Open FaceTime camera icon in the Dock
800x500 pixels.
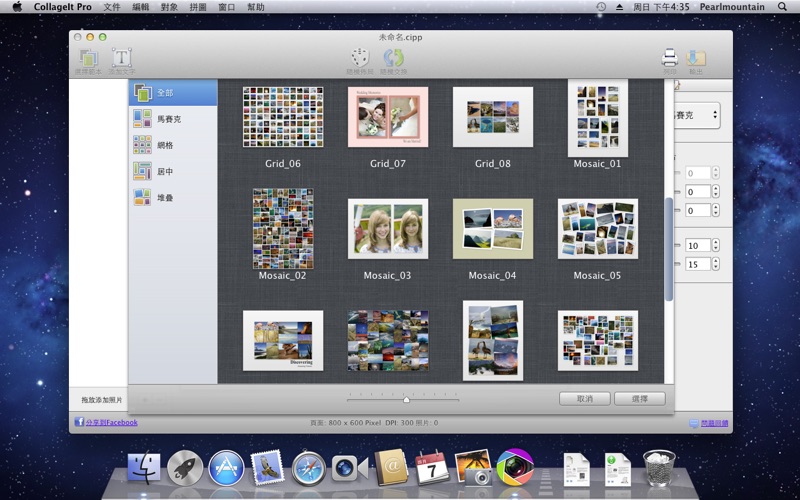(349, 468)
